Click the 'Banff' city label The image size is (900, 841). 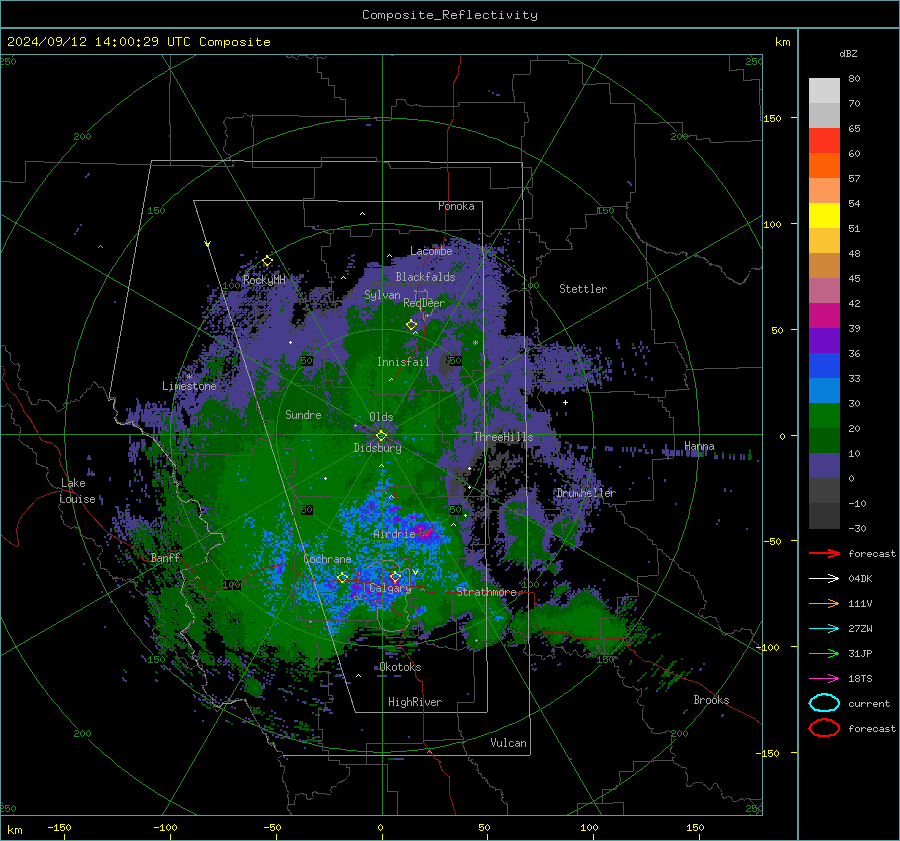click(165, 558)
